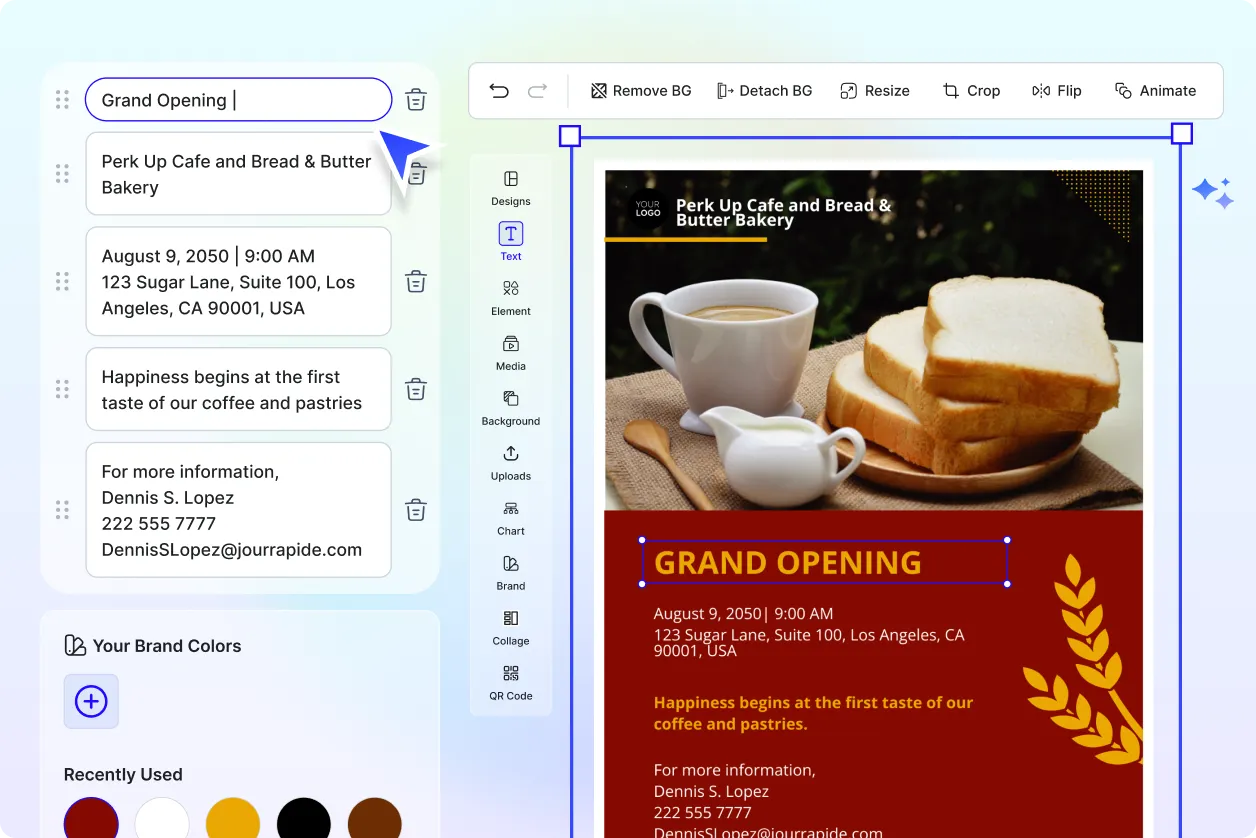Select the dark red recently used swatch
Screen dimensions: 1256x838
[x=91, y=820]
